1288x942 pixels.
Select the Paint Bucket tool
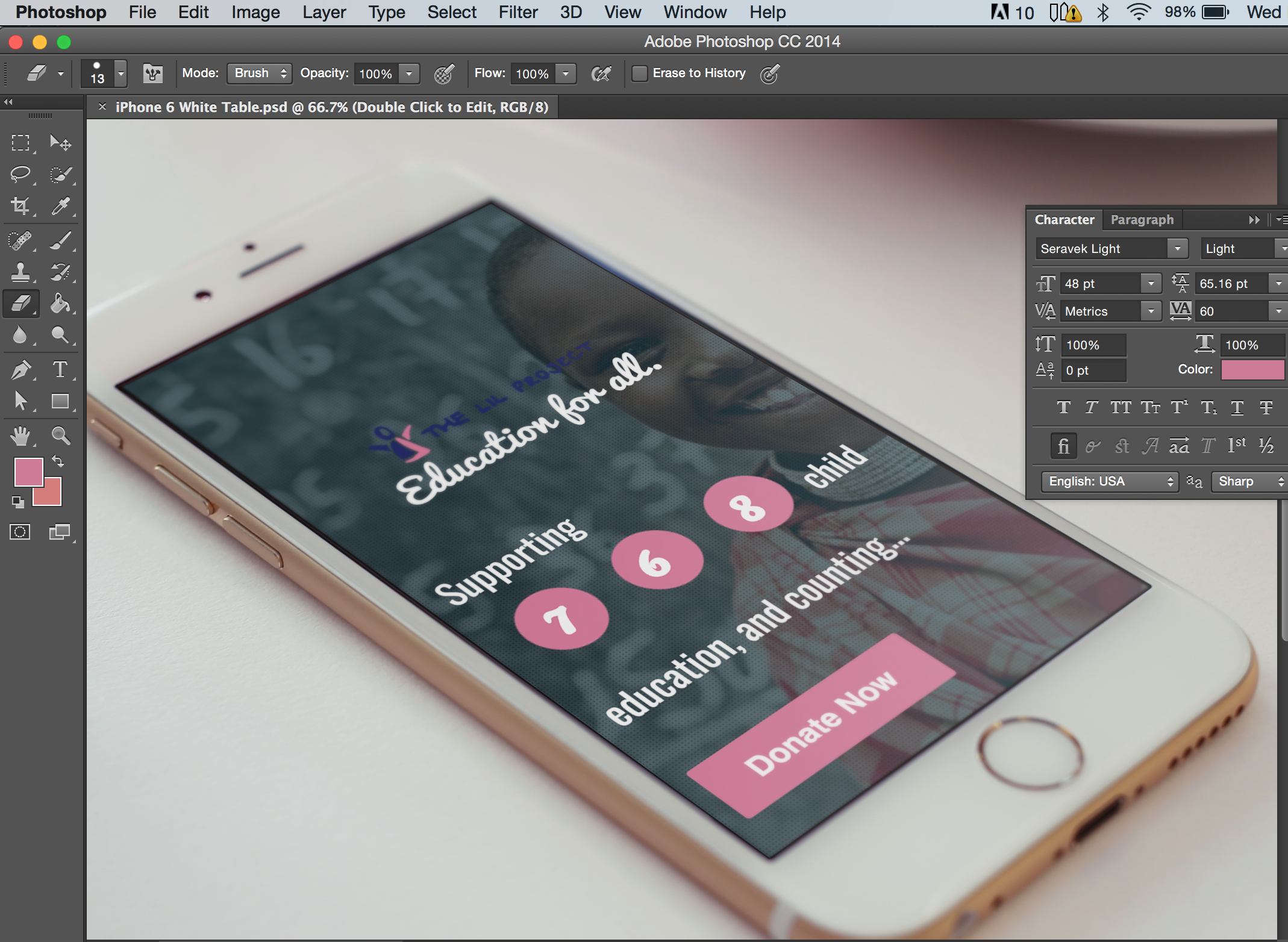click(60, 303)
